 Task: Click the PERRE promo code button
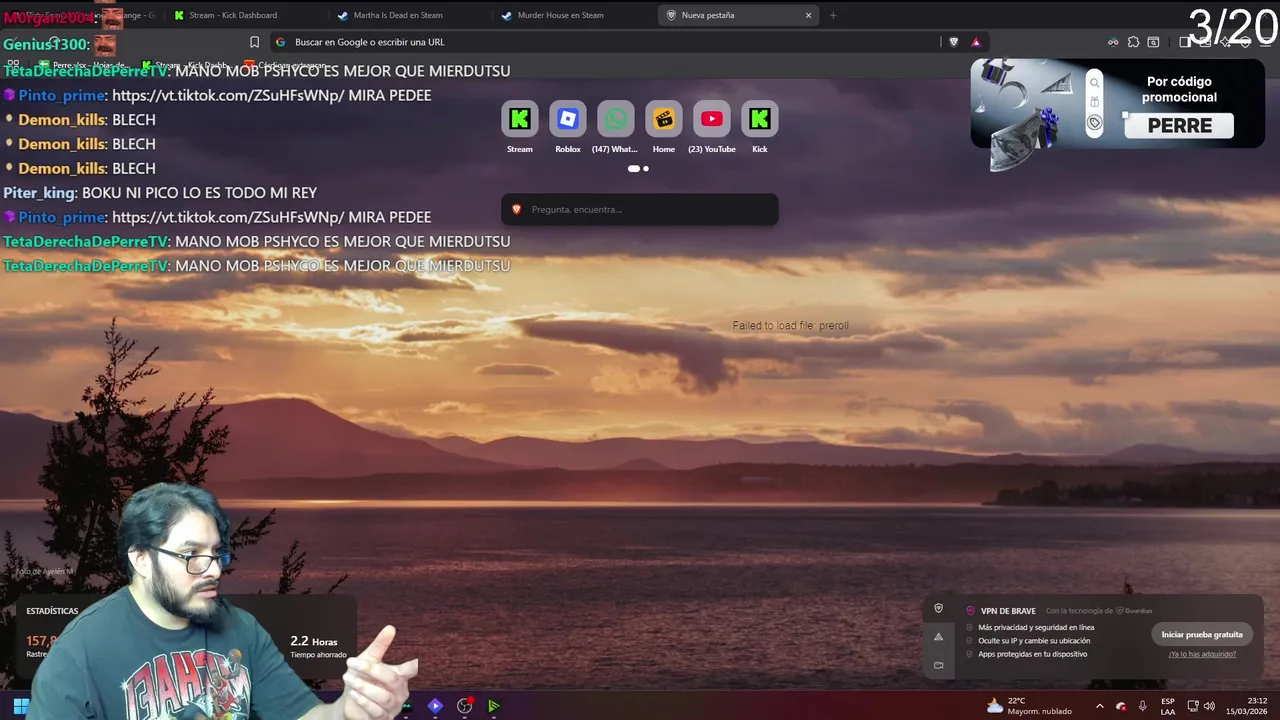tap(1180, 126)
